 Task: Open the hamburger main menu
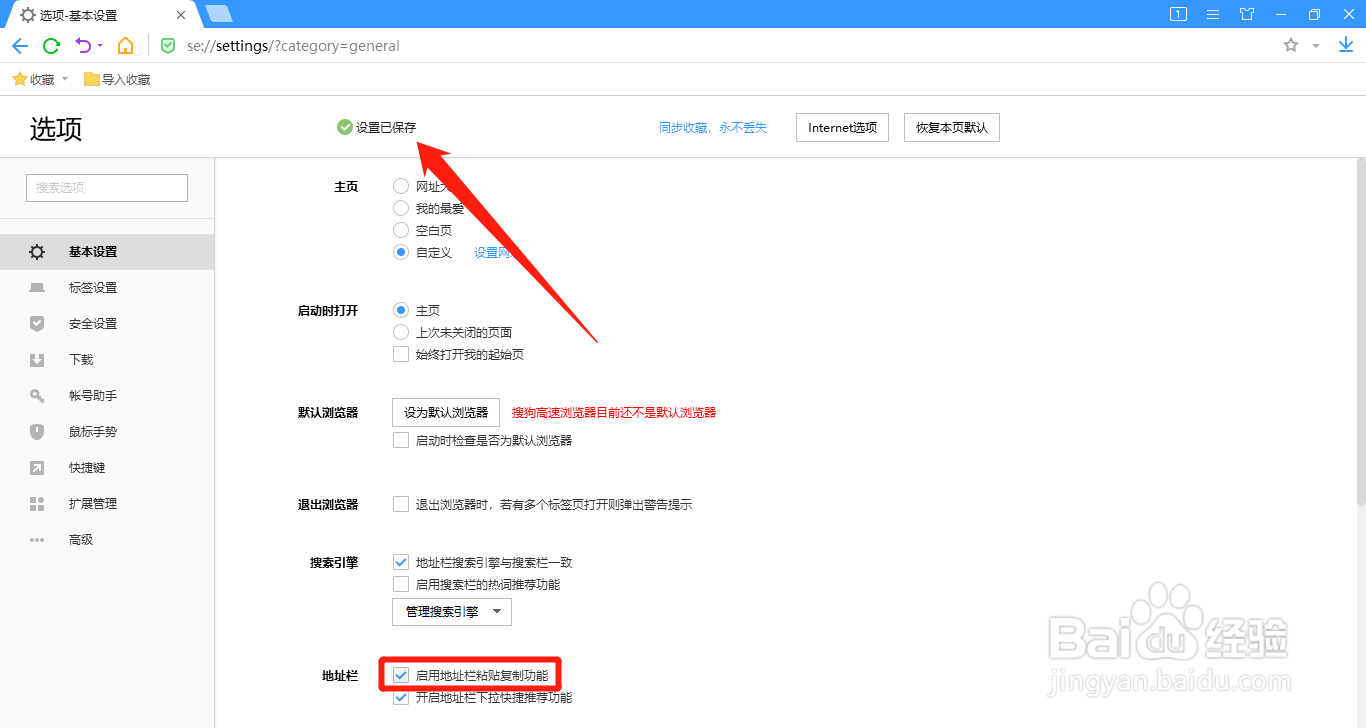click(1211, 14)
